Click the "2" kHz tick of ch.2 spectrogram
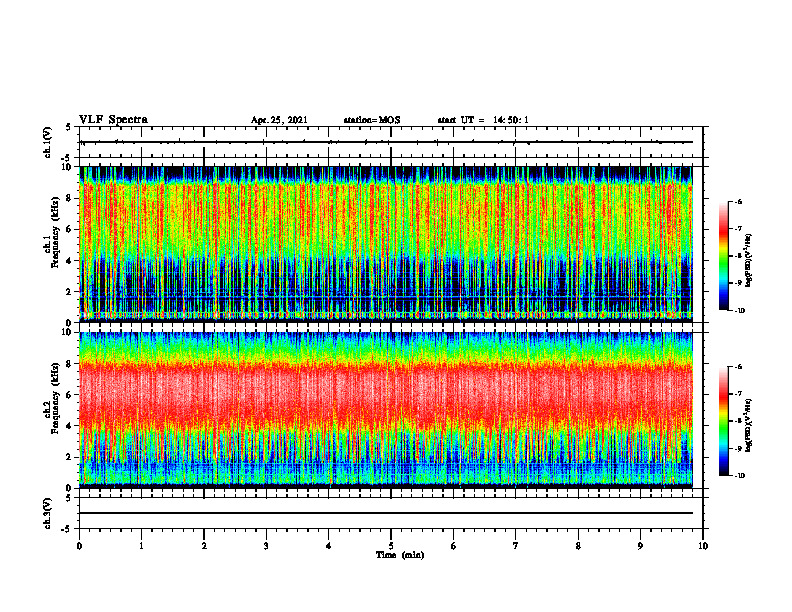Image resolution: width=792 pixels, height=612 pixels. coord(69,457)
